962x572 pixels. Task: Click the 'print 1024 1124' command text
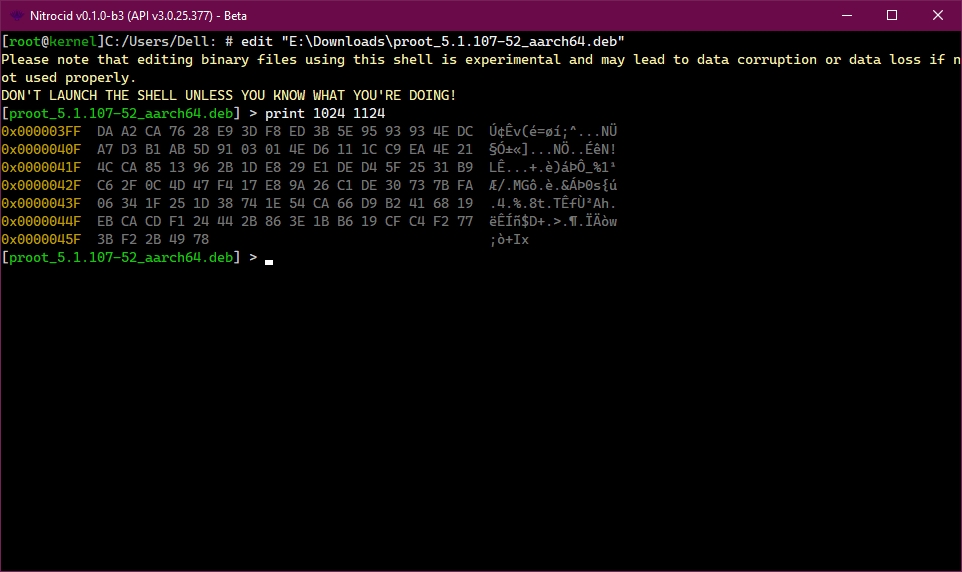325,114
